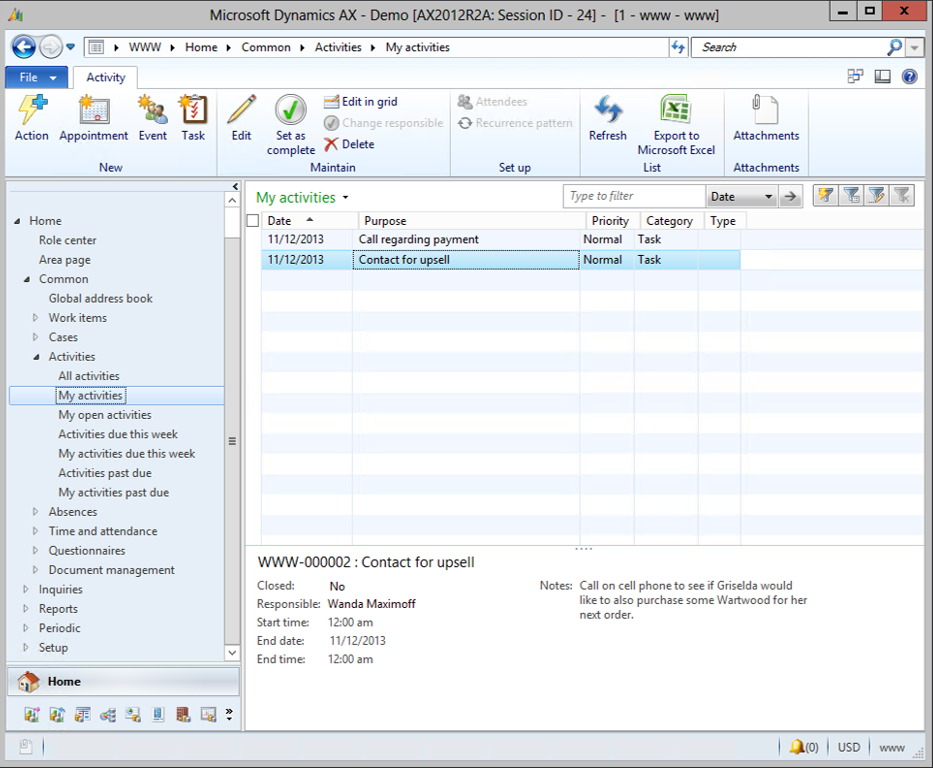This screenshot has height=768, width=933.
Task: Click the Delete button in the Maintain group
Action: tap(349, 144)
